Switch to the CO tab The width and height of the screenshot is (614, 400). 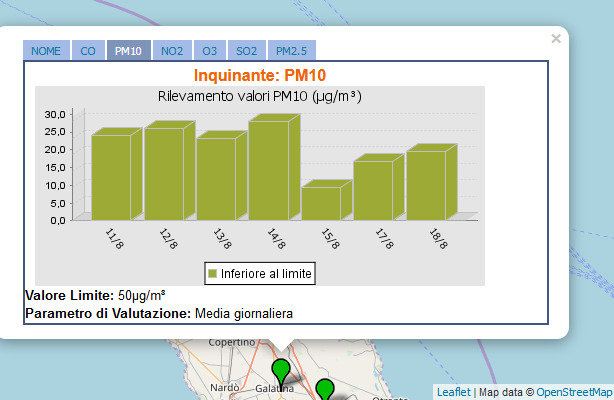(x=88, y=51)
